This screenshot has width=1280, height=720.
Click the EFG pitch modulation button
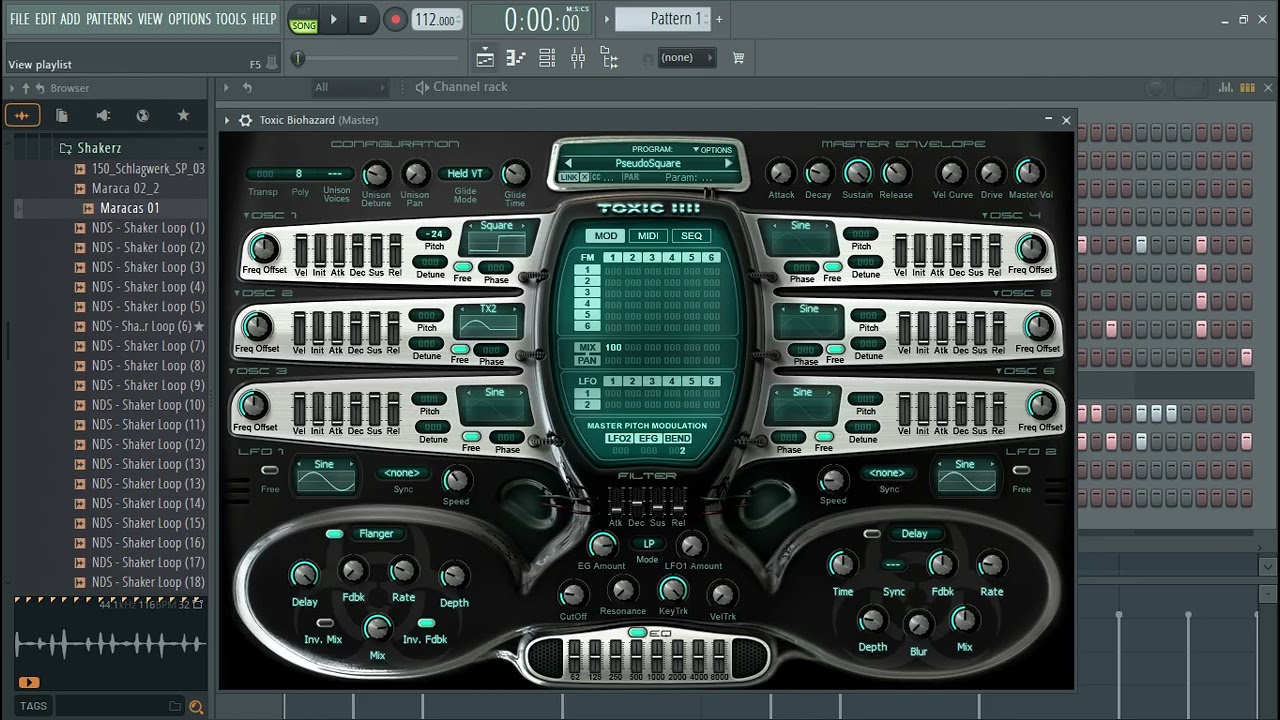pos(649,439)
